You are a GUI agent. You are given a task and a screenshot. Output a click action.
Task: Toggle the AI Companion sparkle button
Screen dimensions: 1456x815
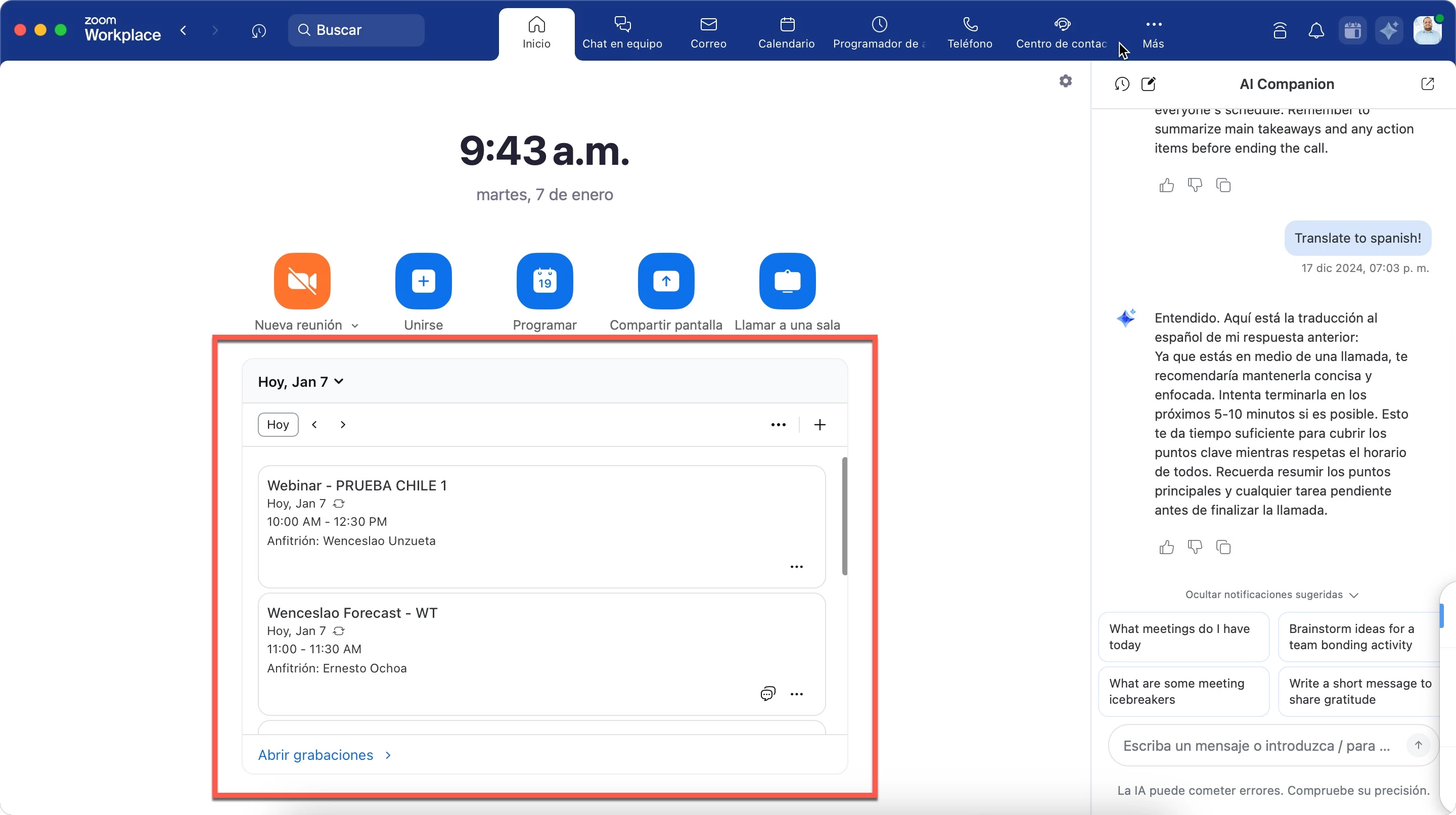coord(1389,30)
